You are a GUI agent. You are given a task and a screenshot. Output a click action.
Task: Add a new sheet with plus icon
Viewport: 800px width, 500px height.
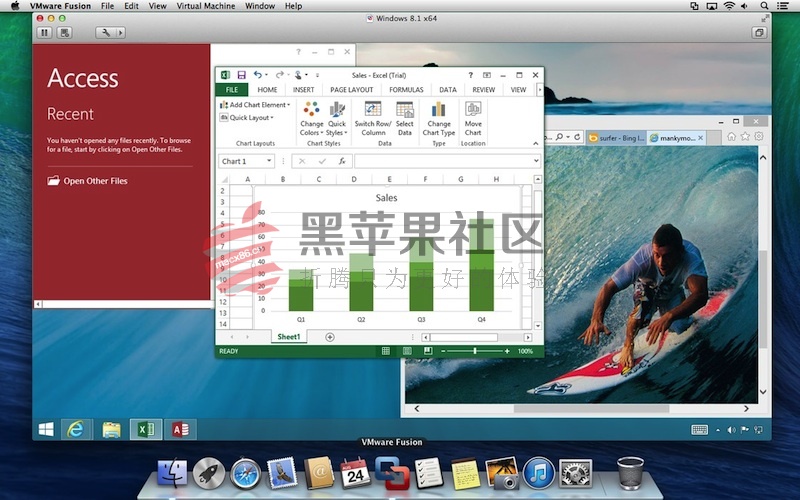tap(330, 337)
